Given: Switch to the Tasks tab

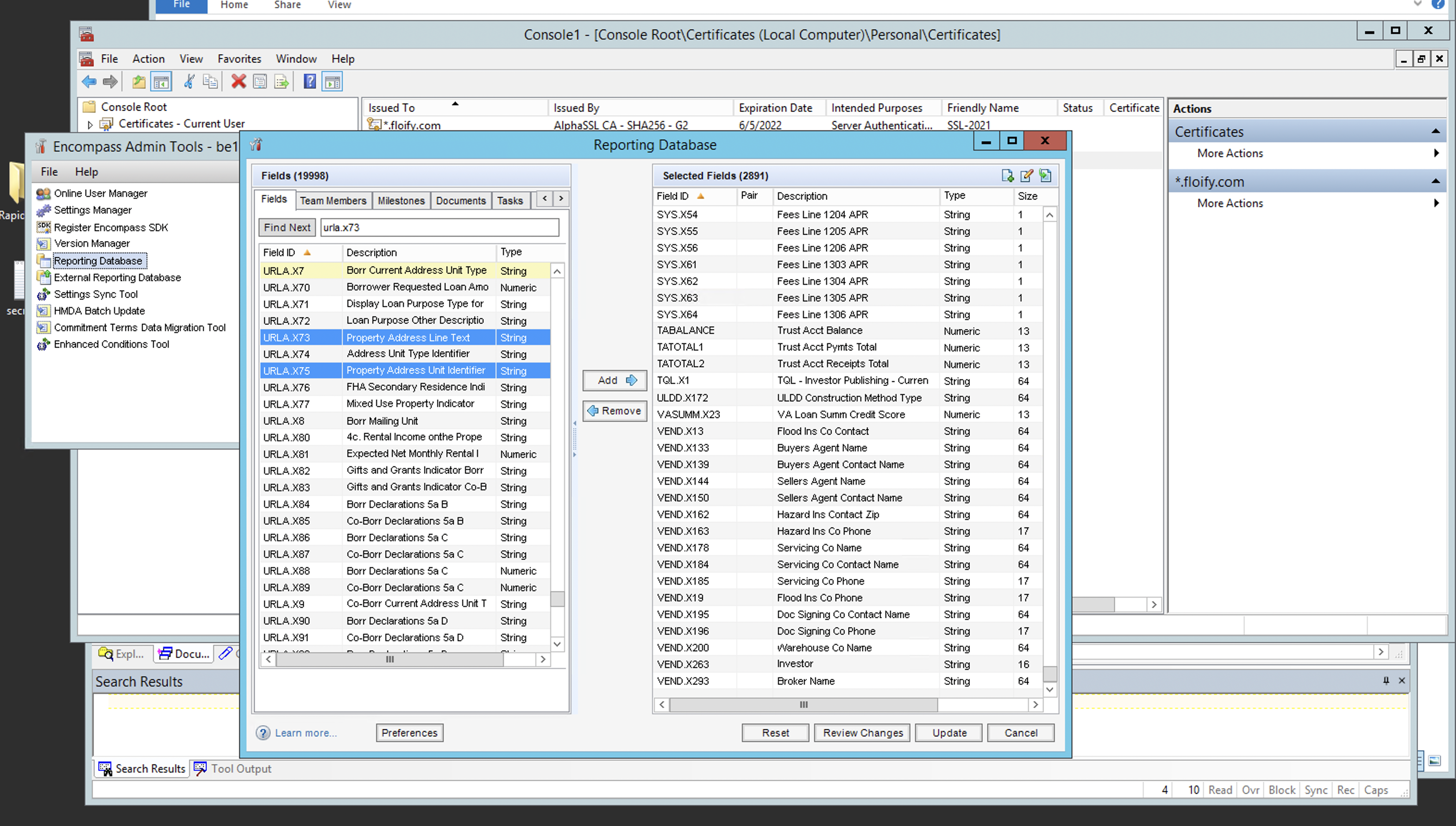Looking at the screenshot, I should 510,201.
